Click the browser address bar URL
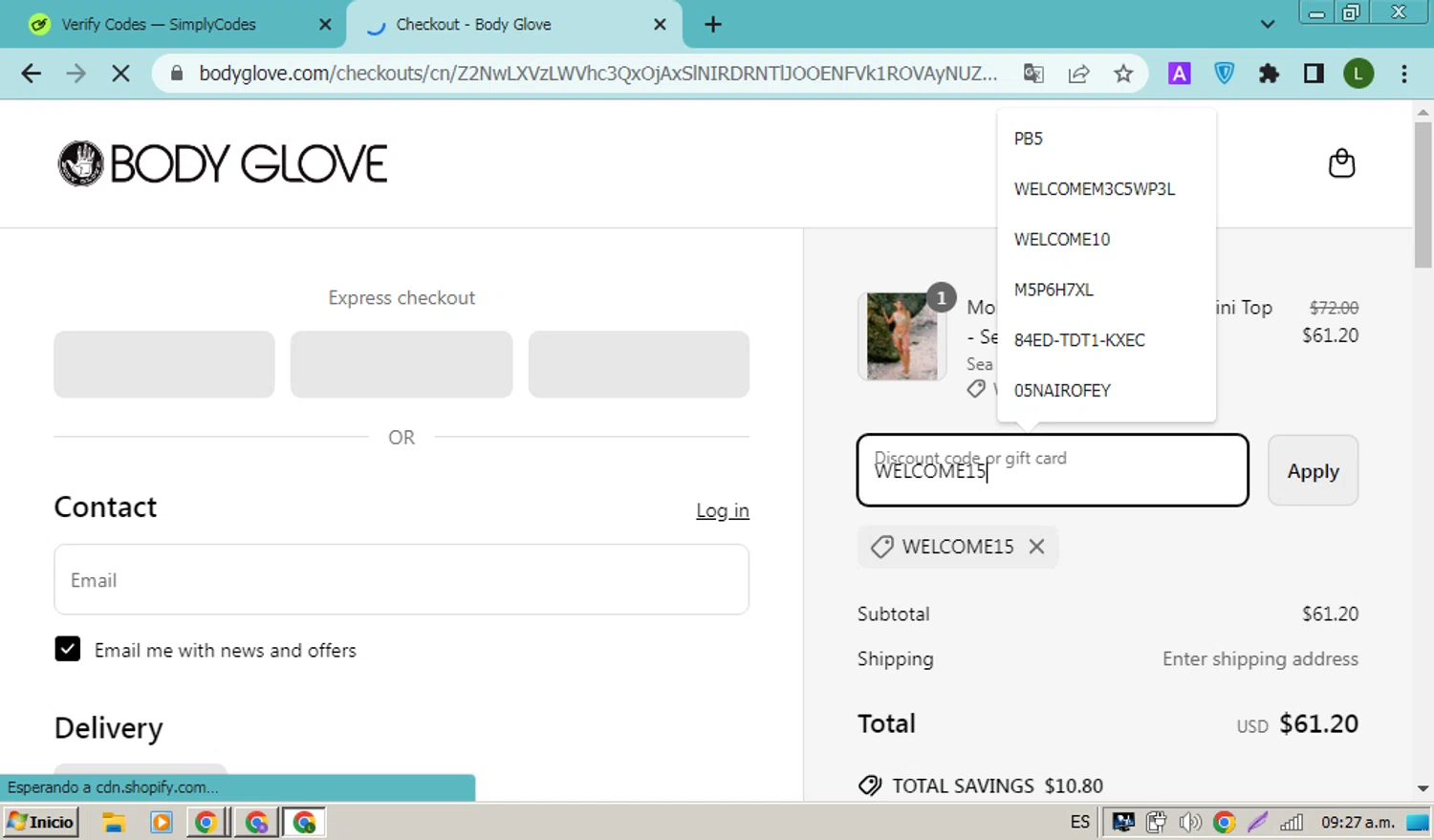Image resolution: width=1434 pixels, height=840 pixels. pos(597,74)
